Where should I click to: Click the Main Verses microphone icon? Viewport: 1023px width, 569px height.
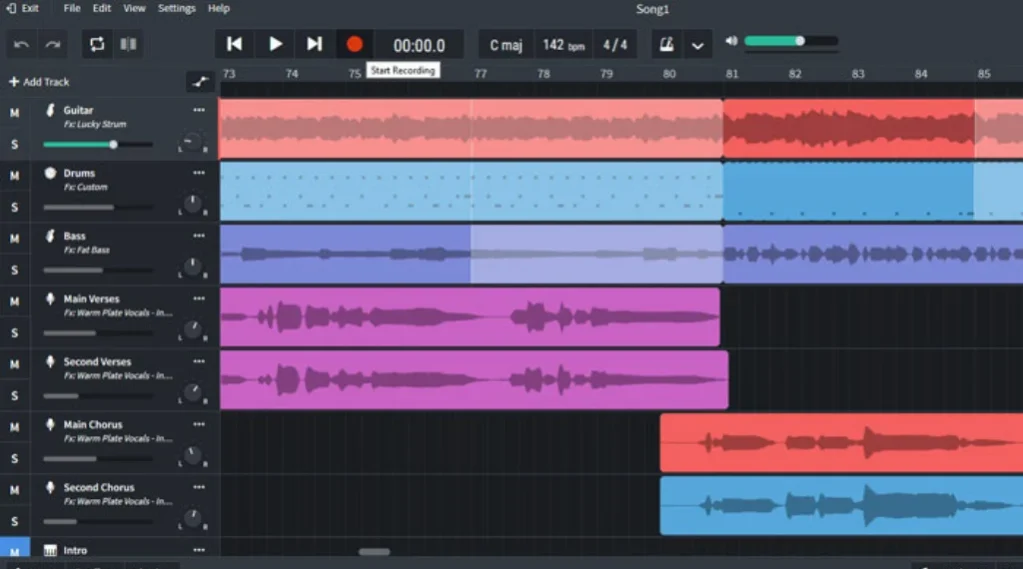click(x=50, y=299)
